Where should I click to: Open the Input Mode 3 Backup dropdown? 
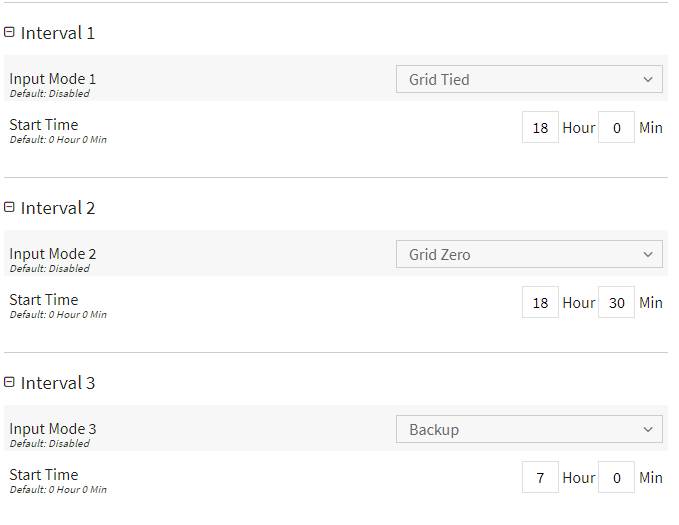point(529,429)
